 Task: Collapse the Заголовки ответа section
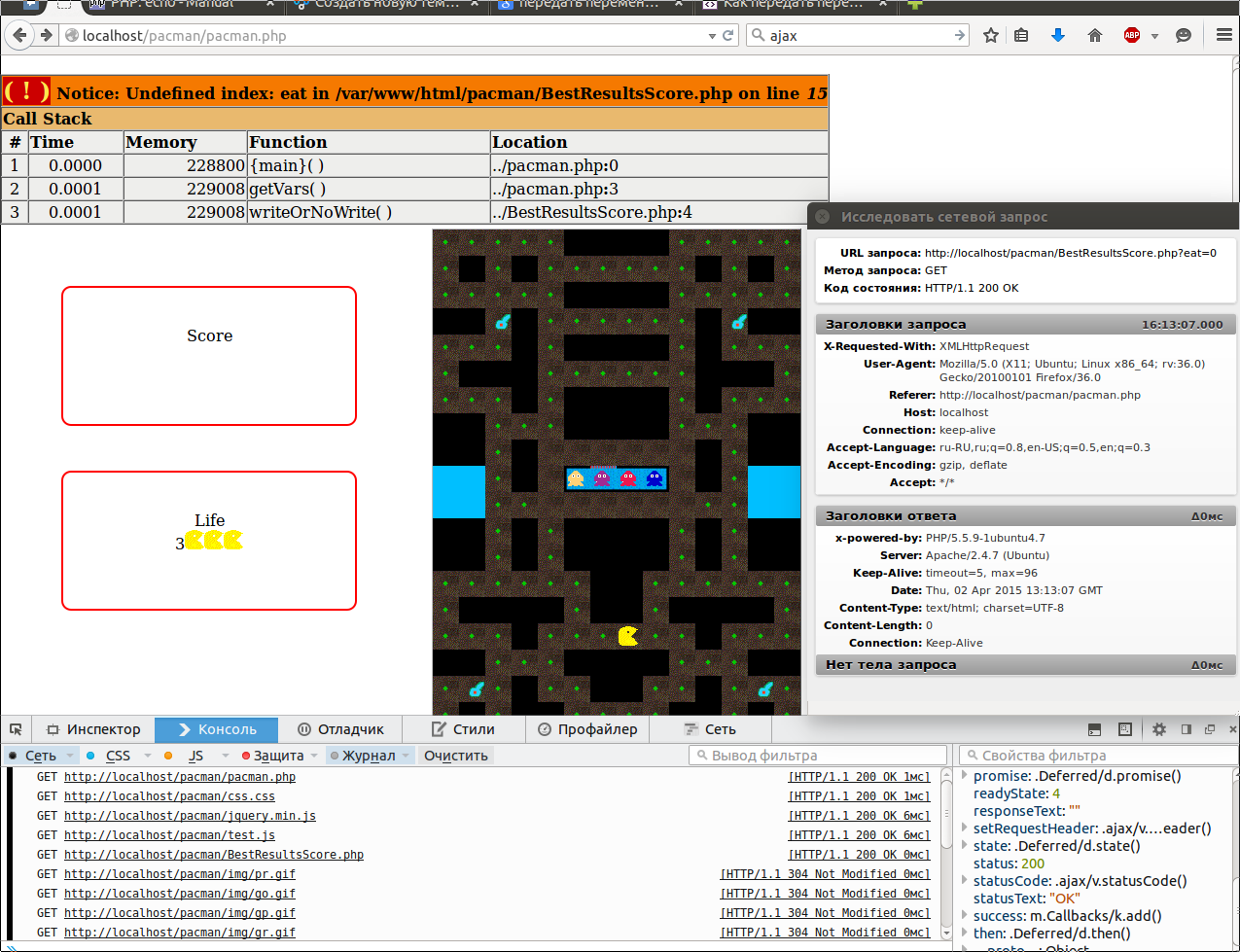pyautogui.click(x=1026, y=515)
